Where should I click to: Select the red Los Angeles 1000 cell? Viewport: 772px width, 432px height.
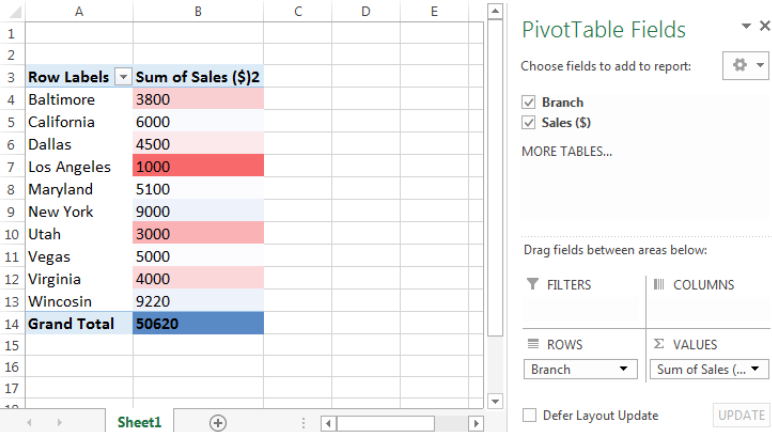tap(198, 166)
